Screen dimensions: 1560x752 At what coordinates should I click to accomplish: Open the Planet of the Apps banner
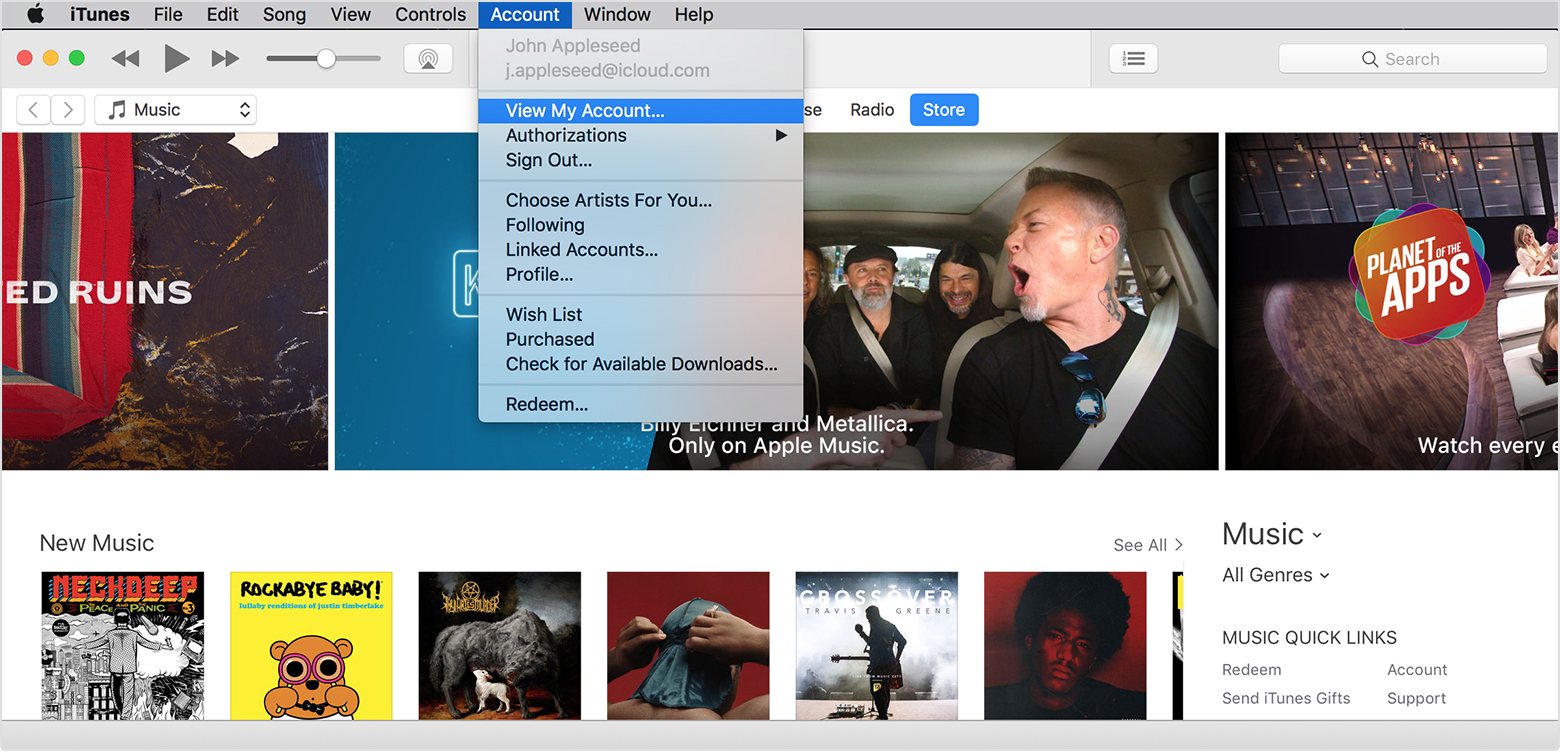[1392, 301]
